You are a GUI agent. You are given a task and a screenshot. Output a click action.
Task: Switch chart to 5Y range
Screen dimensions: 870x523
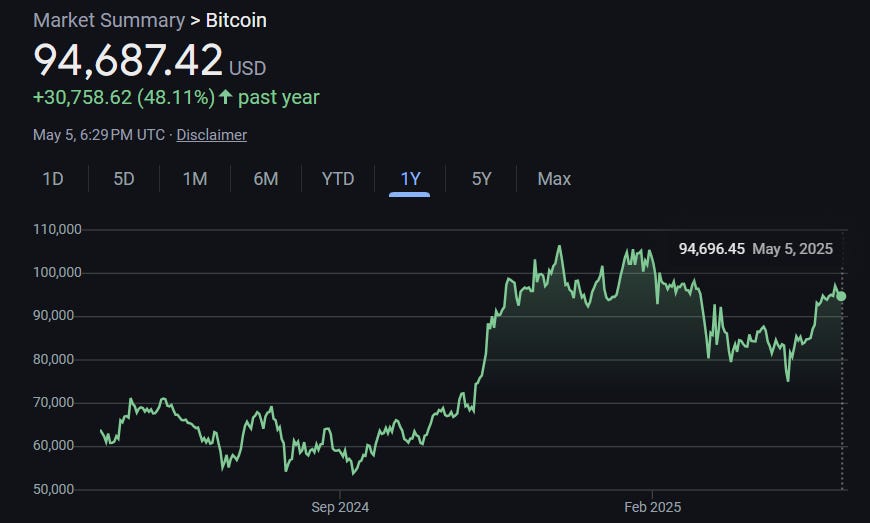coord(481,179)
